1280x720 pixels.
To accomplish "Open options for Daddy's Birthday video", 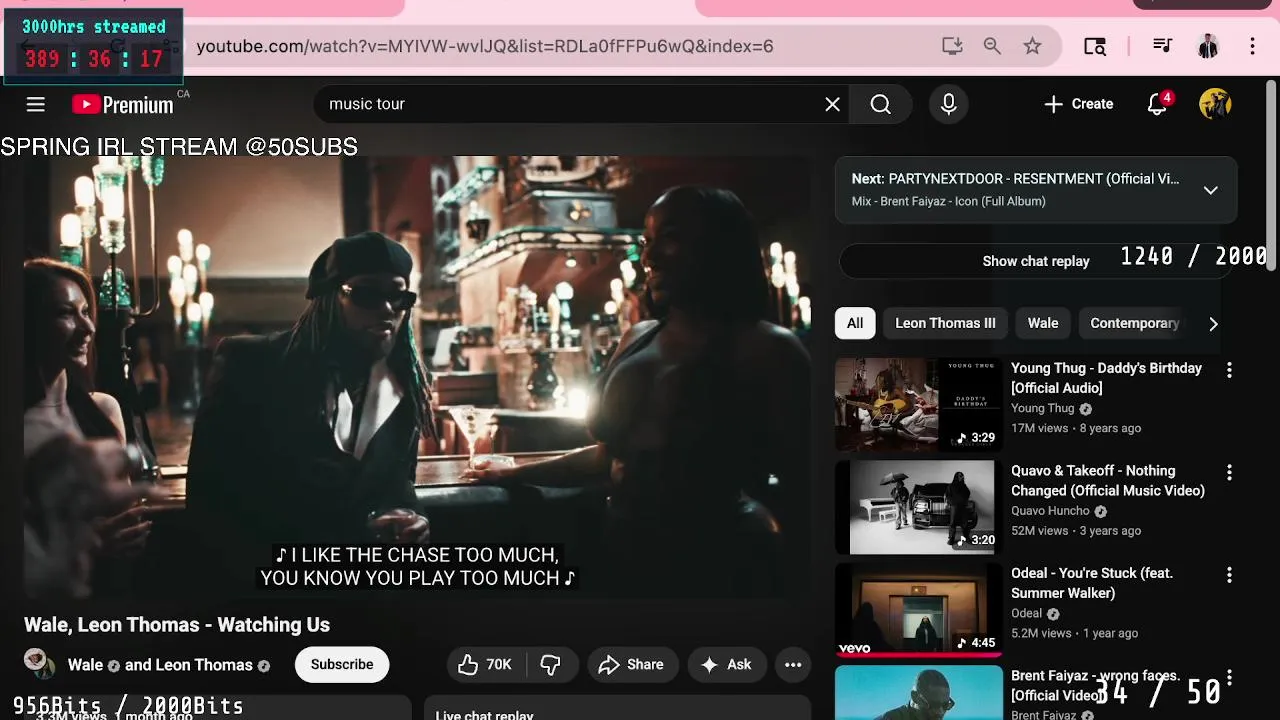I will (1229, 370).
